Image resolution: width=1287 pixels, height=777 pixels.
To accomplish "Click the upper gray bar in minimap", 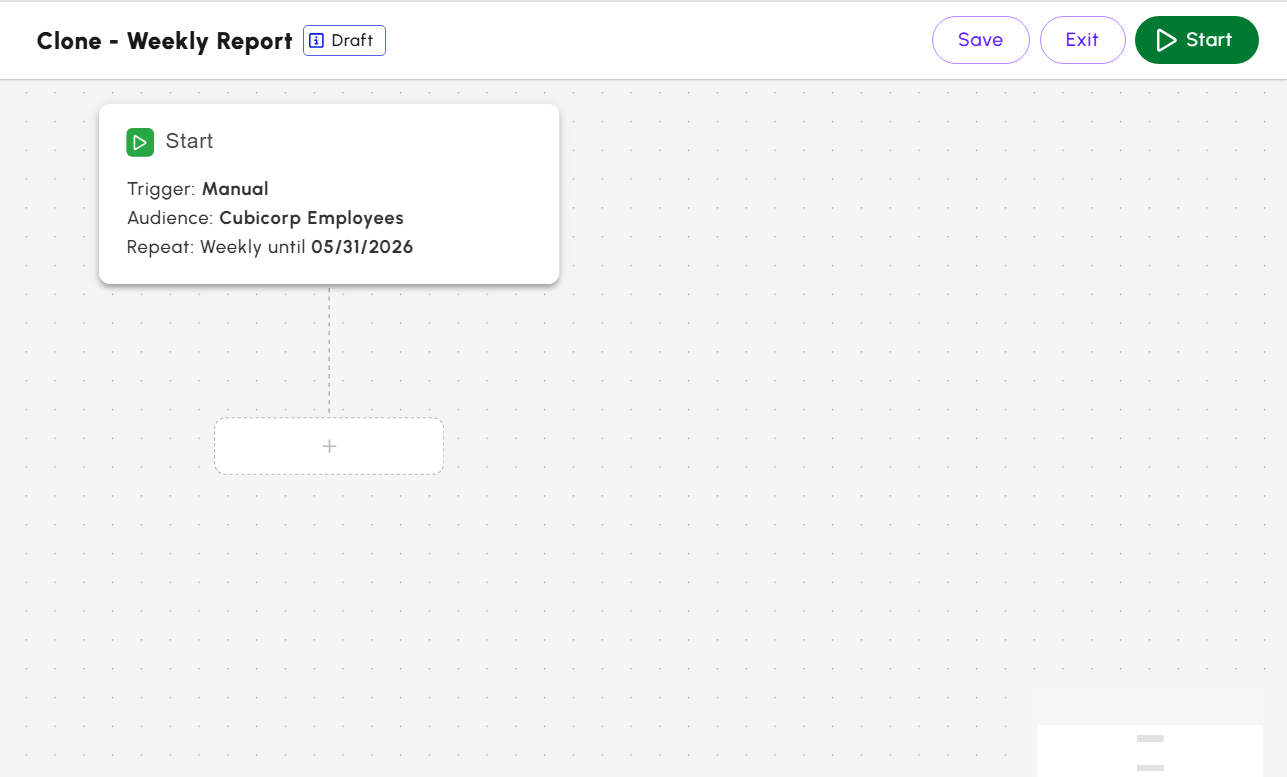I will click(1150, 738).
